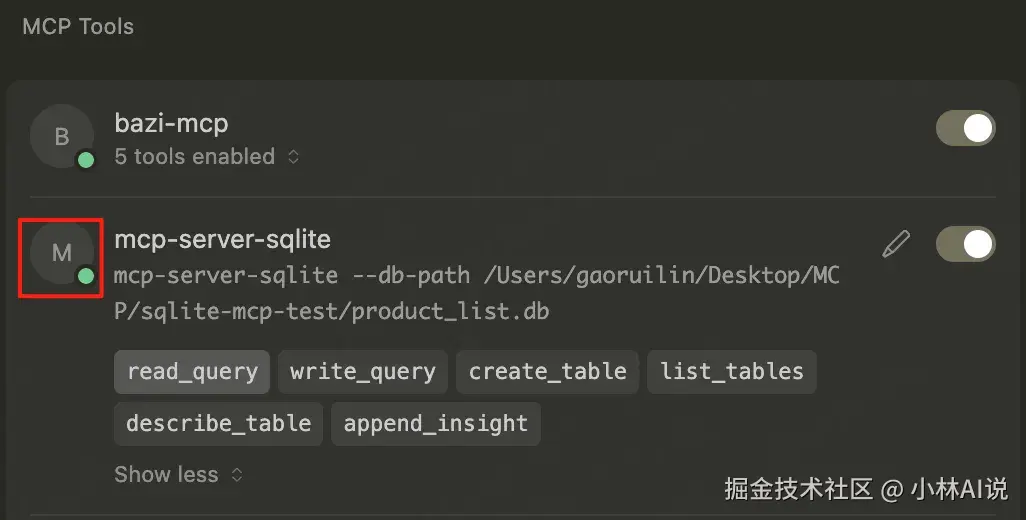
Task: Click the green status dot on bazi-mcp avatar
Action: [x=86, y=160]
